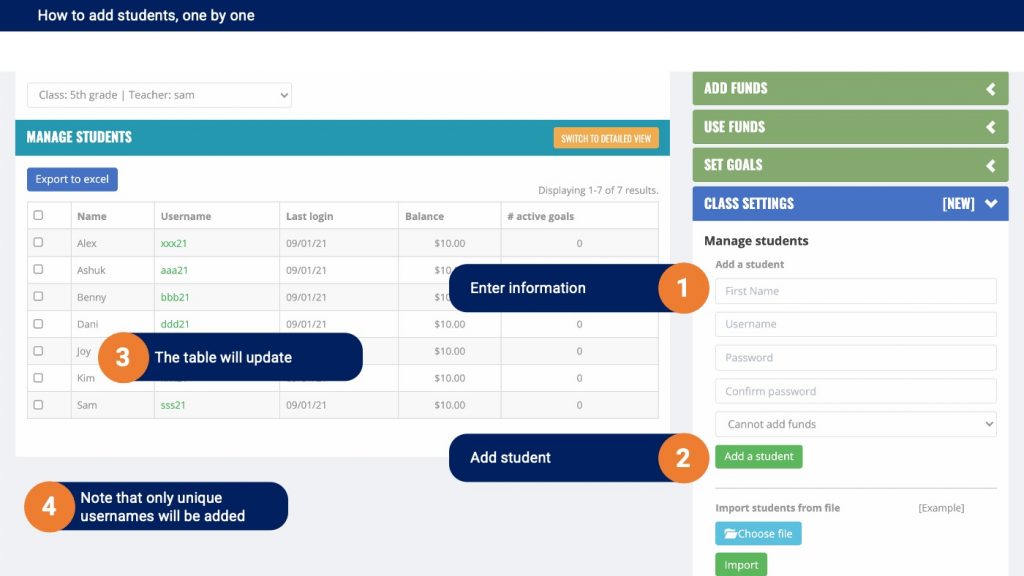
Task: Open the Cannot add funds dropdown
Action: point(856,424)
